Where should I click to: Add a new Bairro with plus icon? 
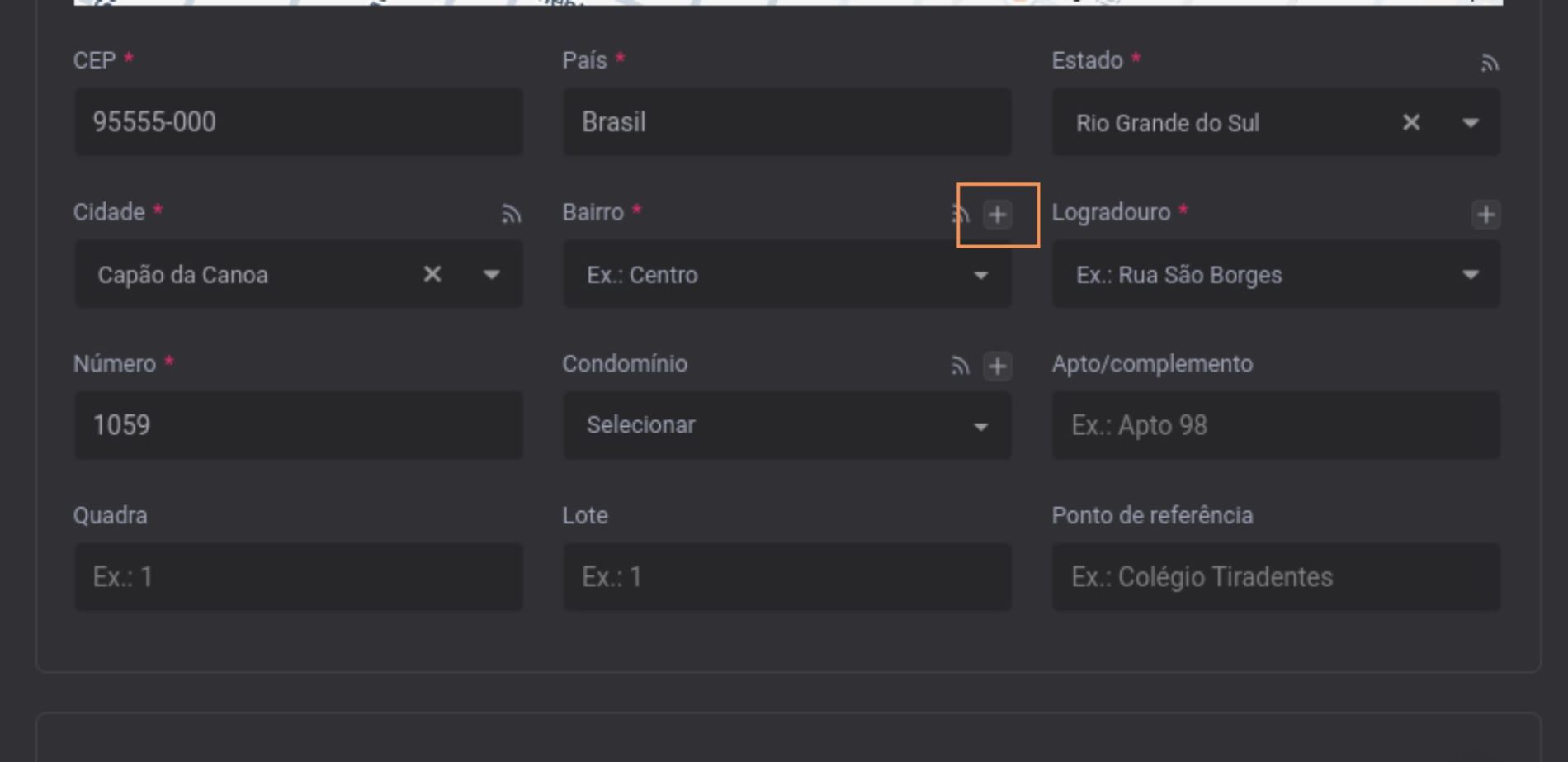click(997, 215)
